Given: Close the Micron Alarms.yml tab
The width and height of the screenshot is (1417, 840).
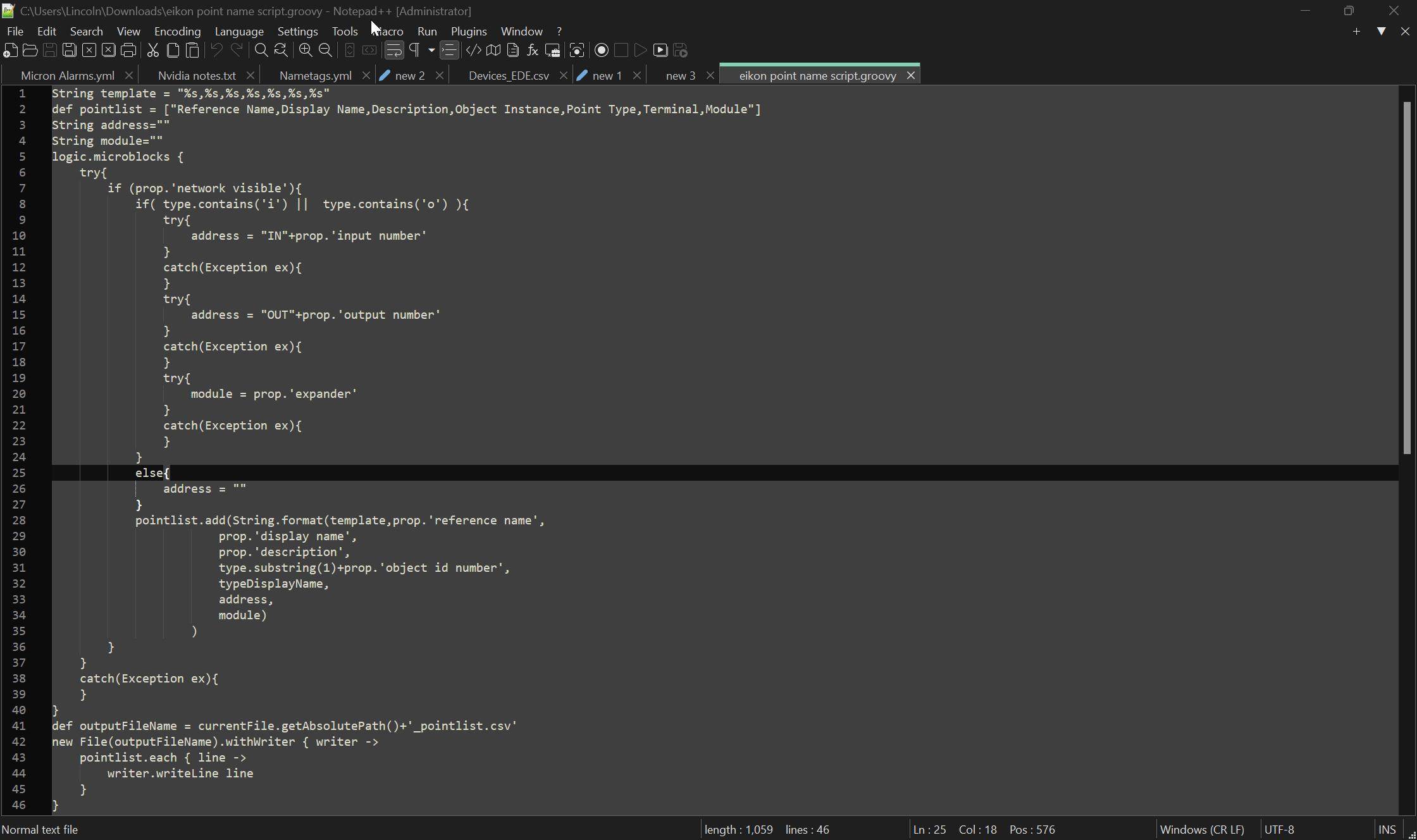Looking at the screenshot, I should click(129, 75).
